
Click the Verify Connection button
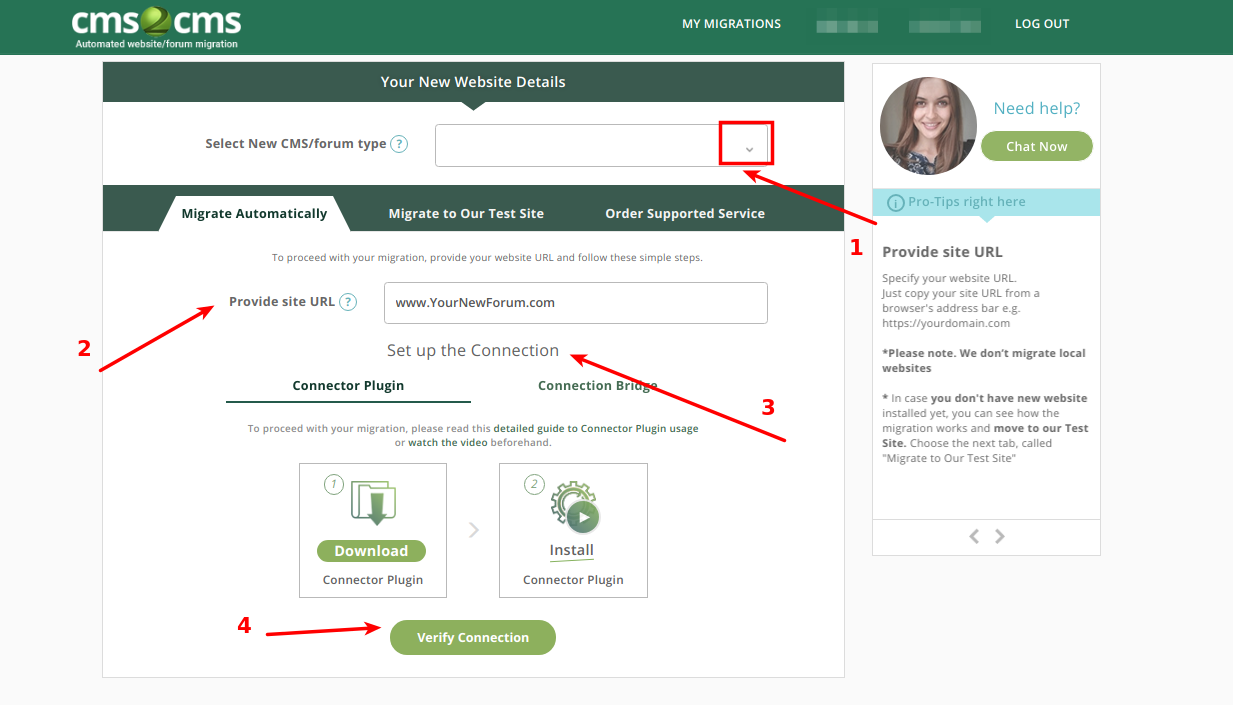point(472,638)
